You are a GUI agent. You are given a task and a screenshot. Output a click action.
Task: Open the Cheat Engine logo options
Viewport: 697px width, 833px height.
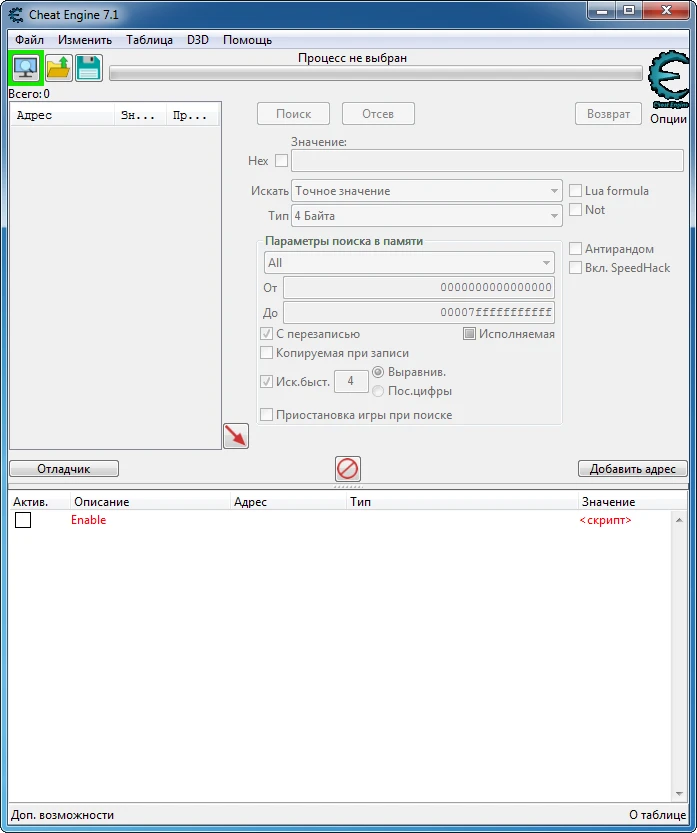pos(668,80)
